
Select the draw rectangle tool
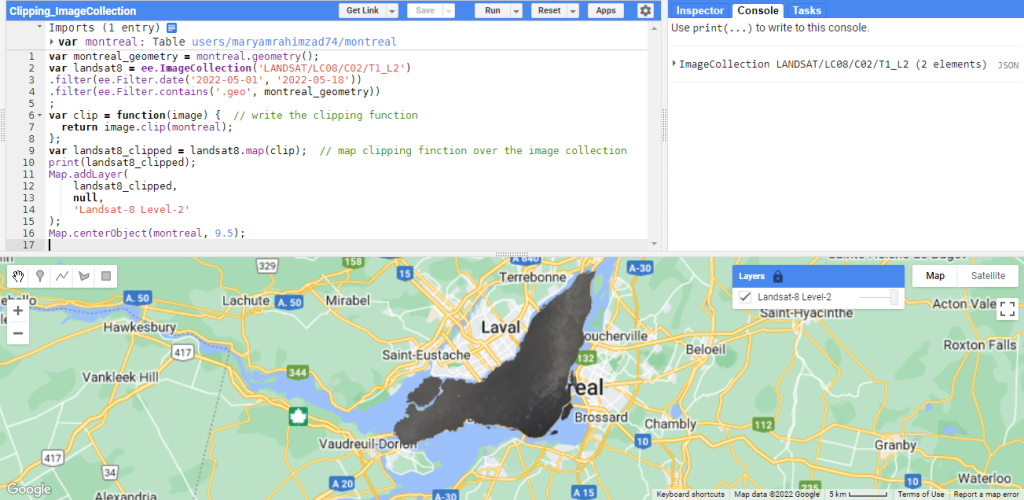click(x=106, y=276)
